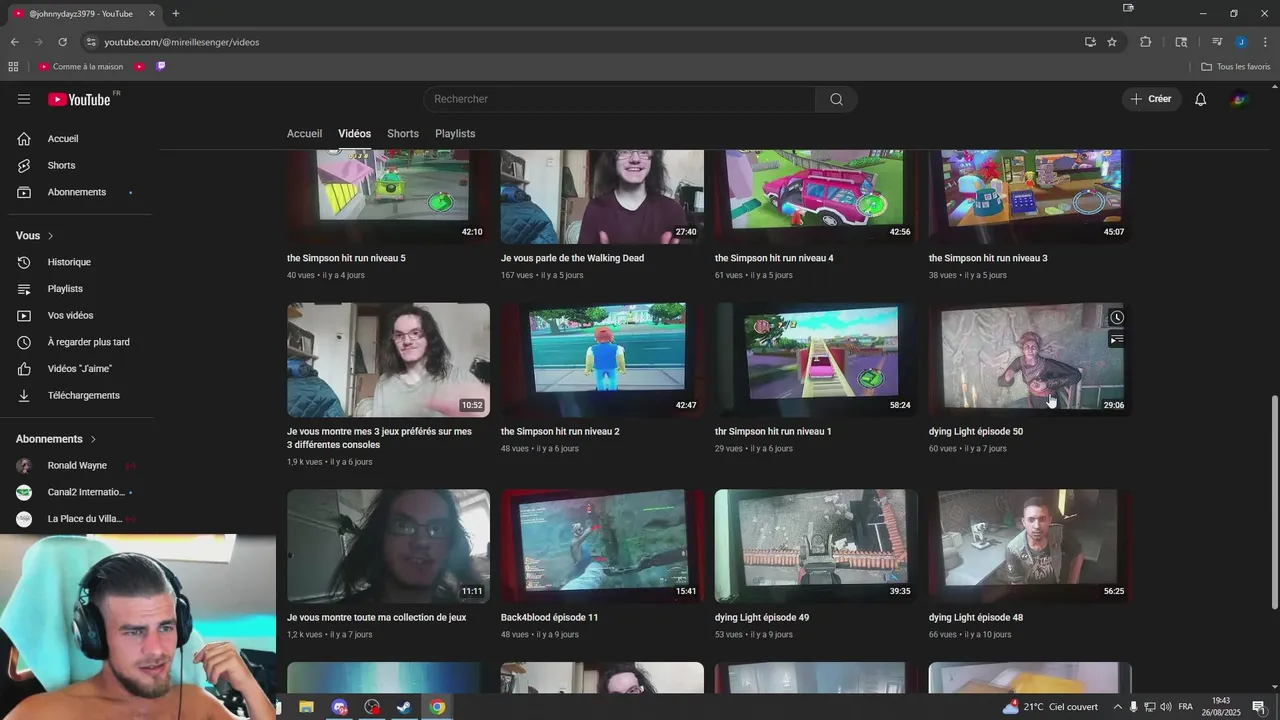Image resolution: width=1280 pixels, height=720 pixels.
Task: Go to the YouTube logo home link
Action: [79, 99]
